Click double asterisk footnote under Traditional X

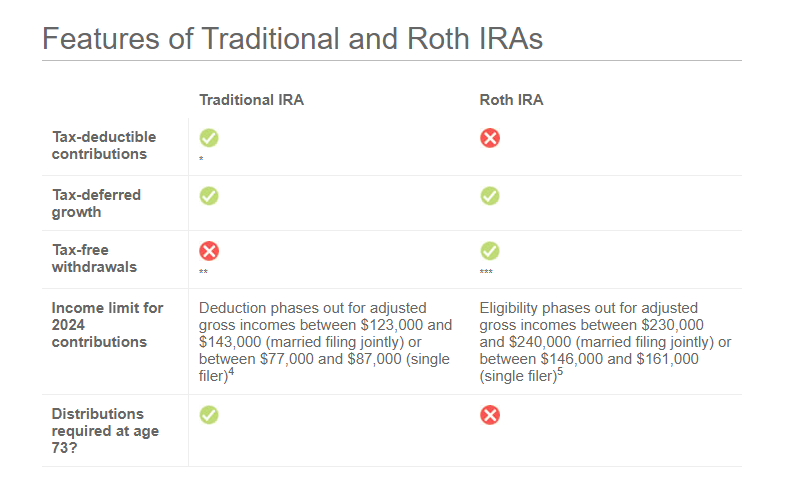(x=203, y=272)
